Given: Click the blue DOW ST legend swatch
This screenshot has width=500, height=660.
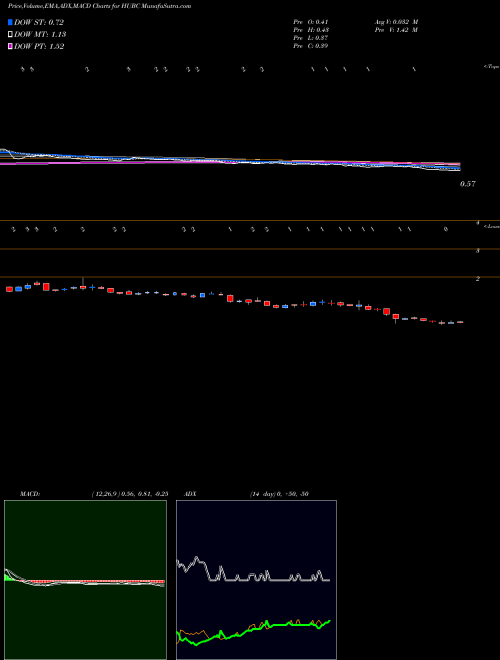Looking at the screenshot, I should point(10,22).
